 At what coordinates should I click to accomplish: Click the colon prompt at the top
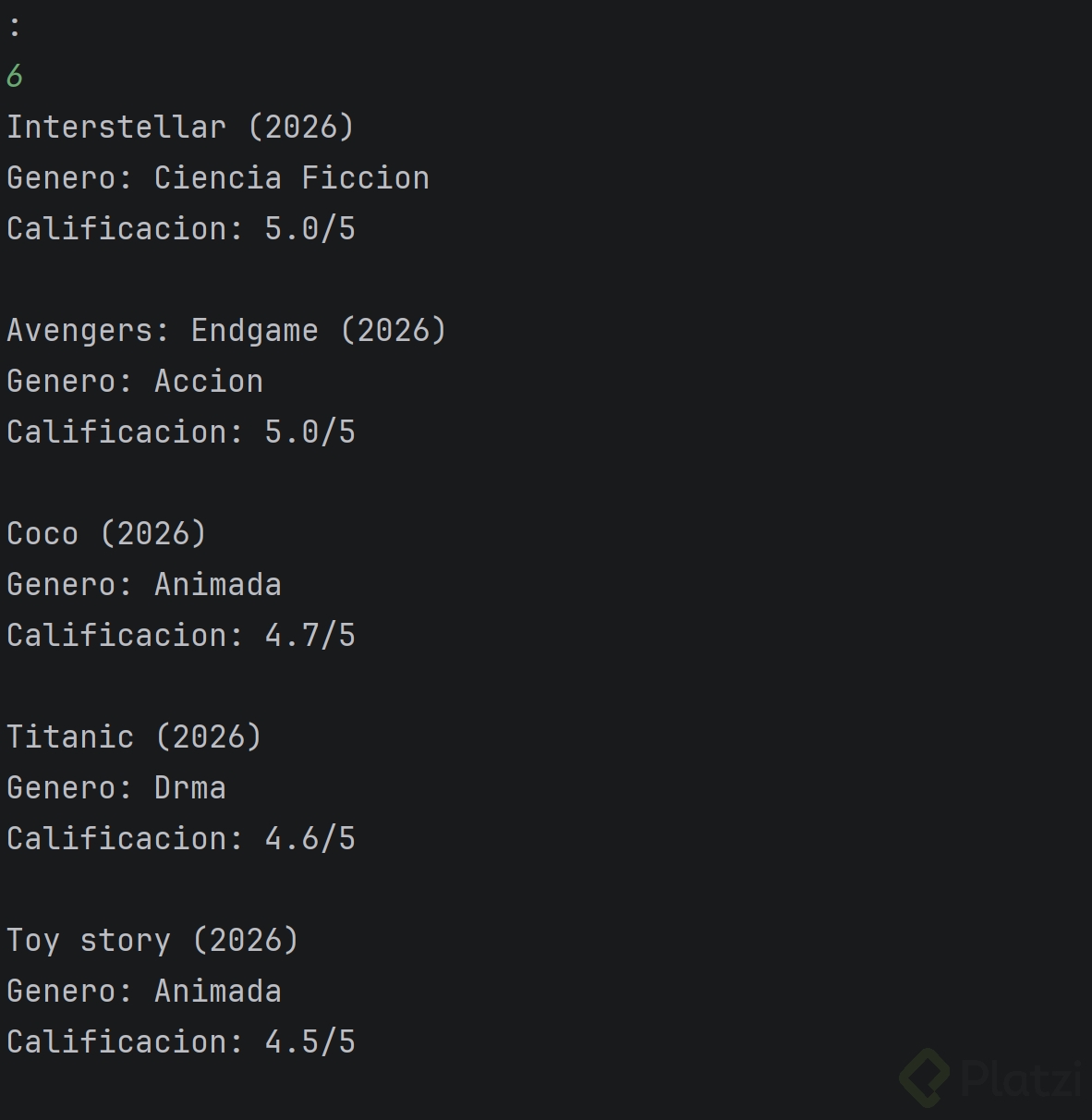click(x=14, y=26)
